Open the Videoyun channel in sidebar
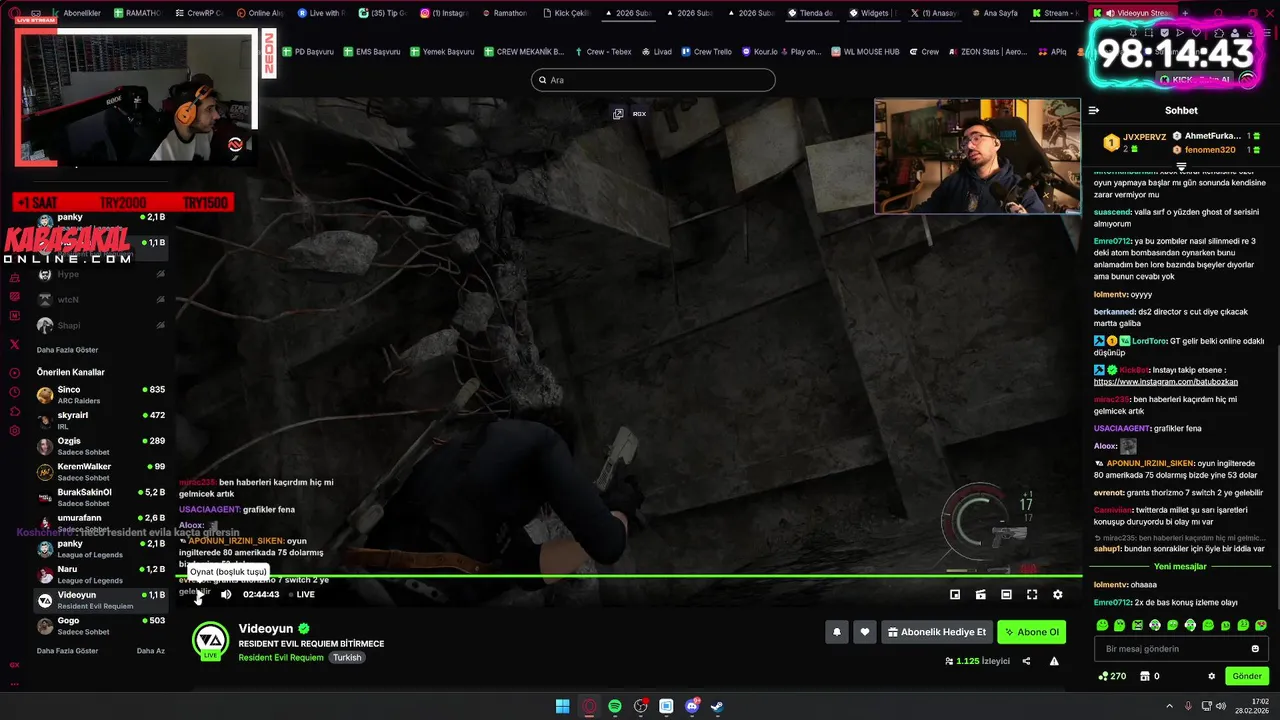1280x720 pixels. (101, 600)
